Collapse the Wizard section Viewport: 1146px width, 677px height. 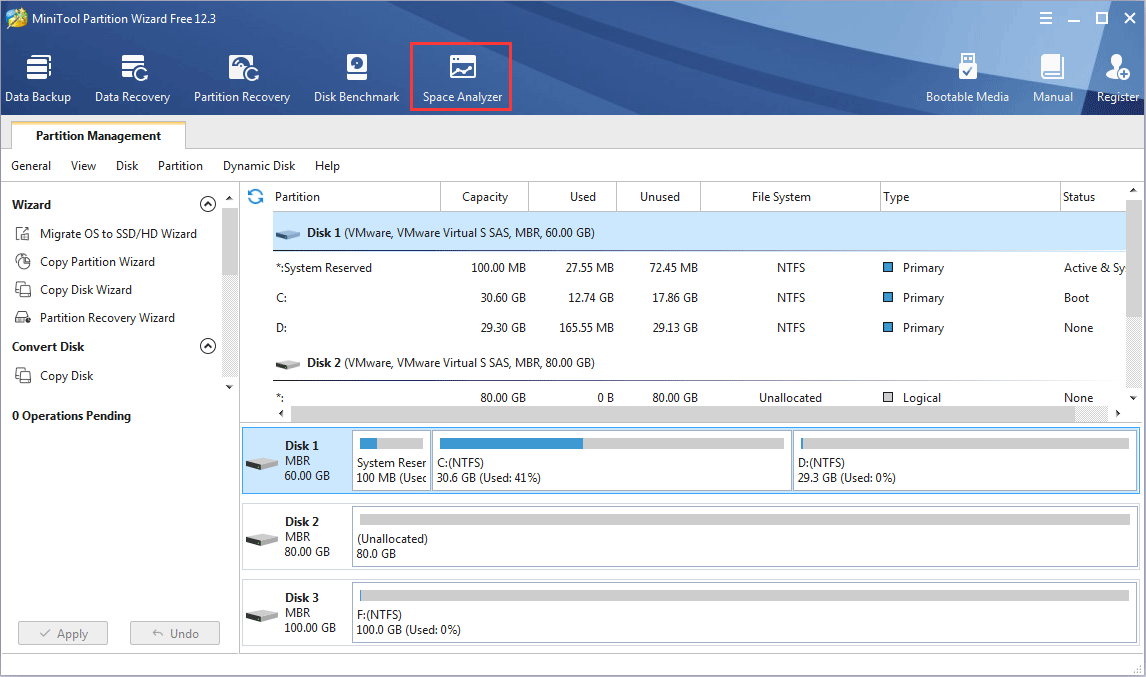[208, 204]
